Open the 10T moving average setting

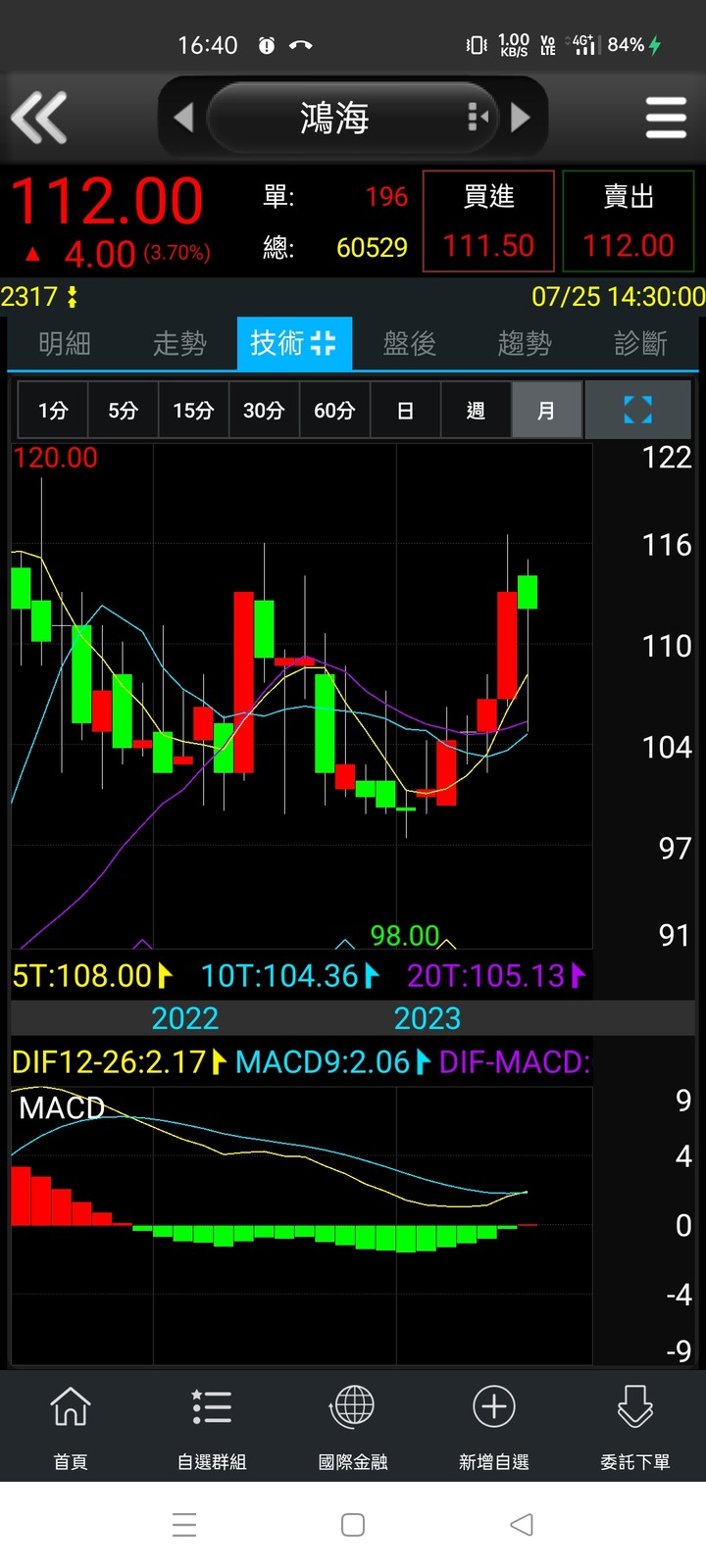click(290, 975)
